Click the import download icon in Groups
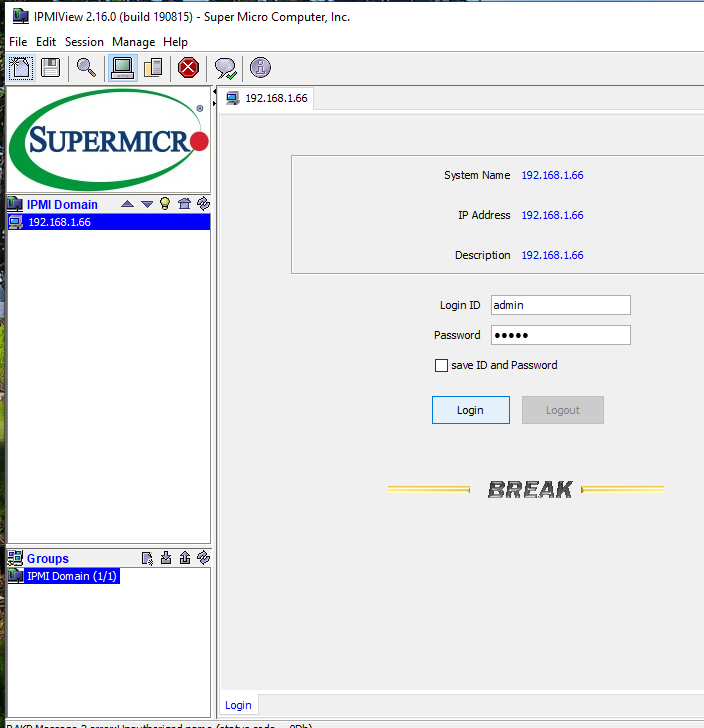704x728 pixels. [166, 558]
